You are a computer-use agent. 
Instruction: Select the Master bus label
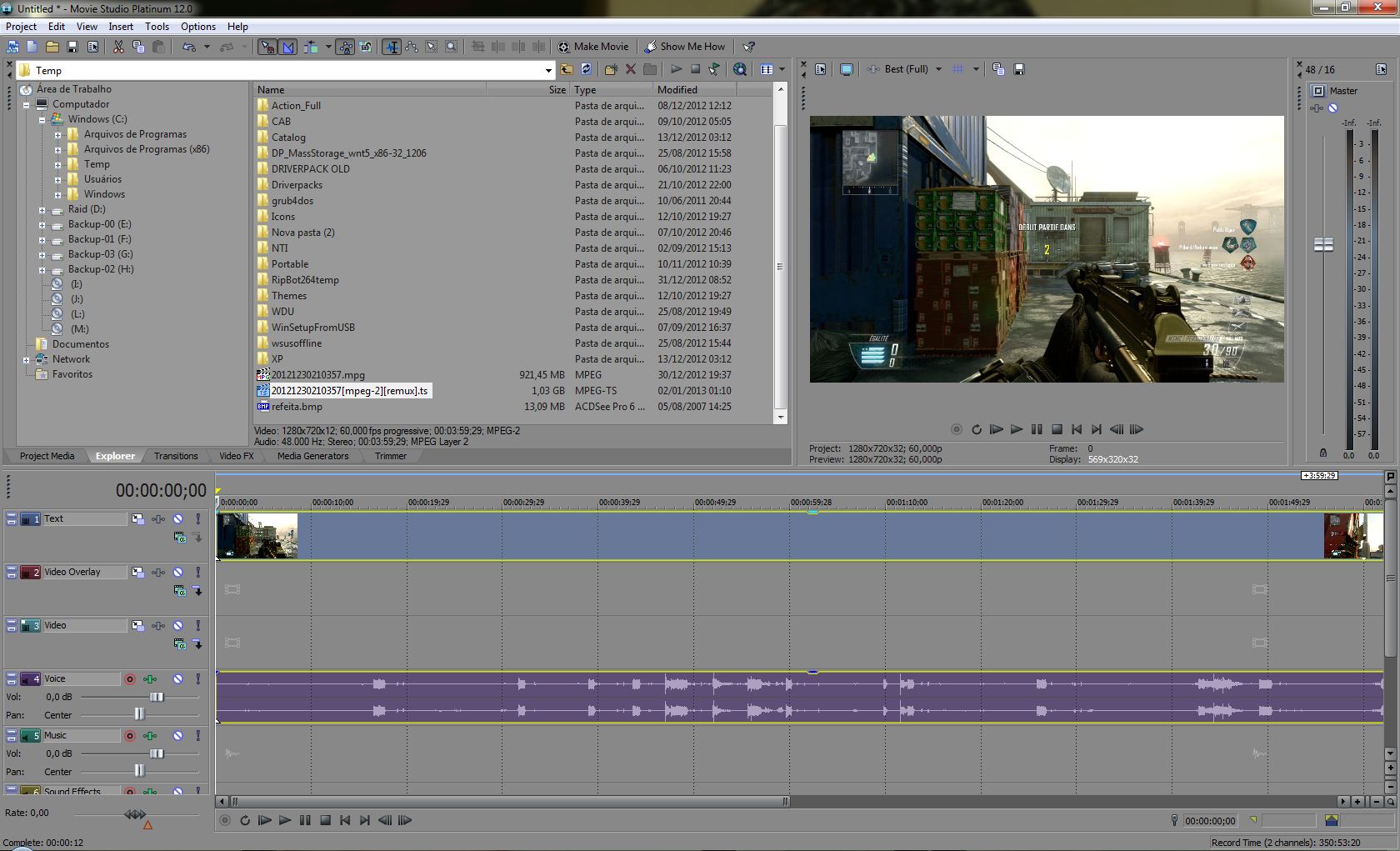pos(1342,91)
